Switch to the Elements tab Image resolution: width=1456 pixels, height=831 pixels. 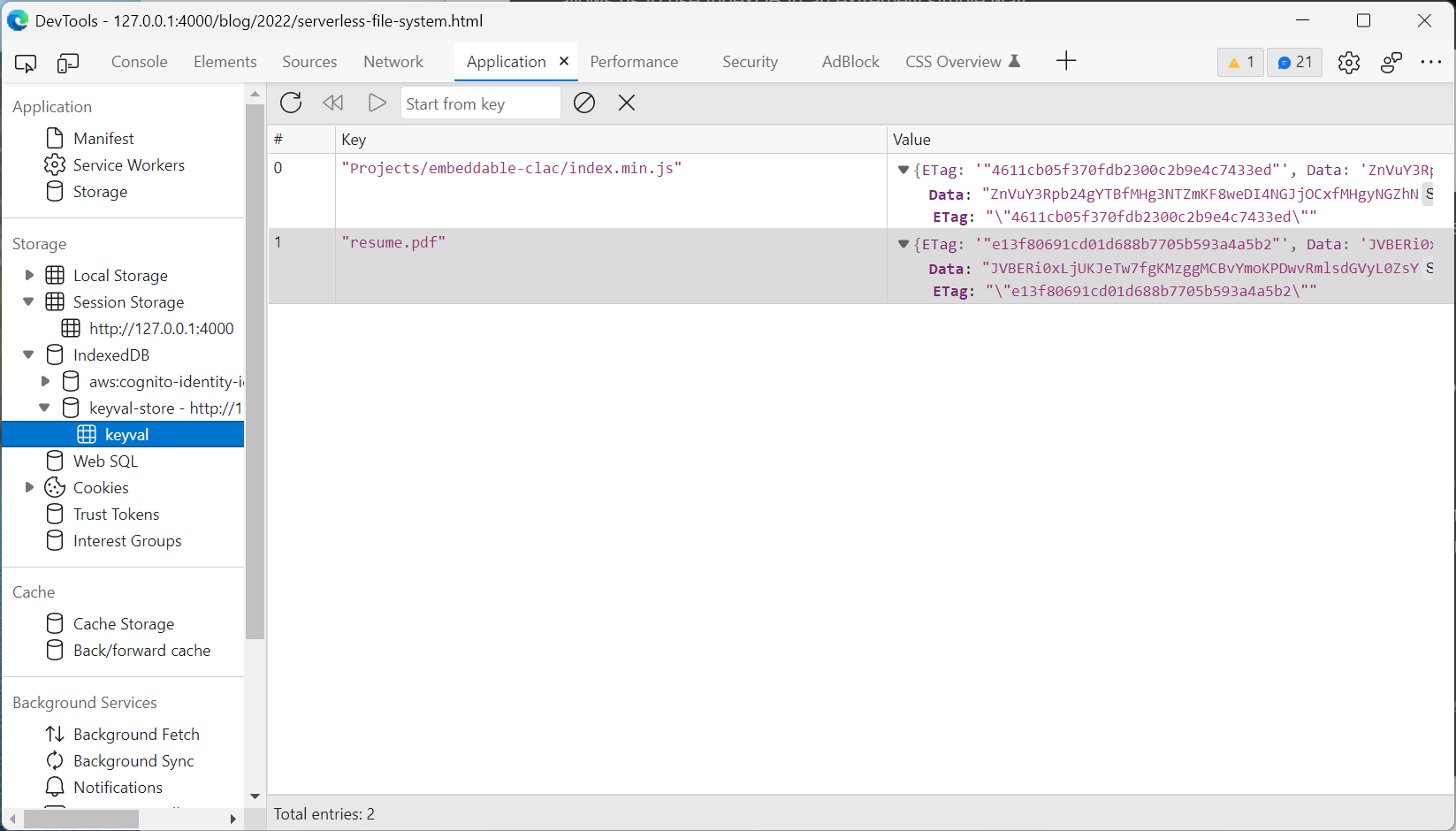coord(225,62)
